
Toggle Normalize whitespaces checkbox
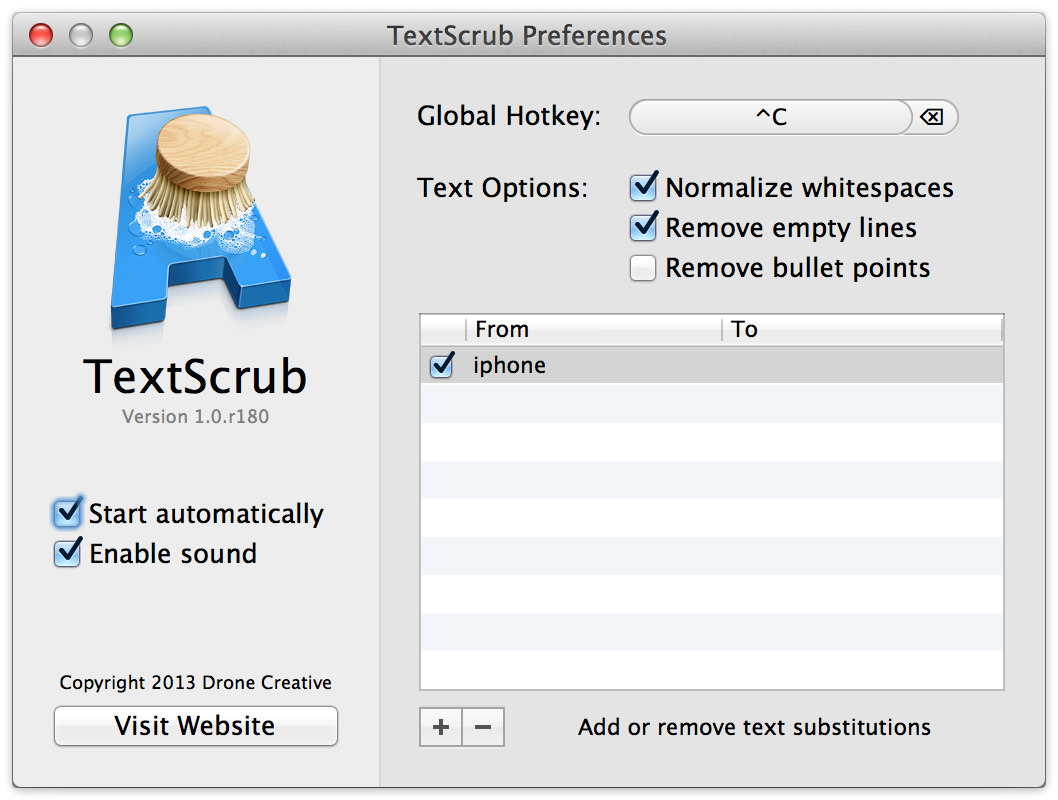644,187
